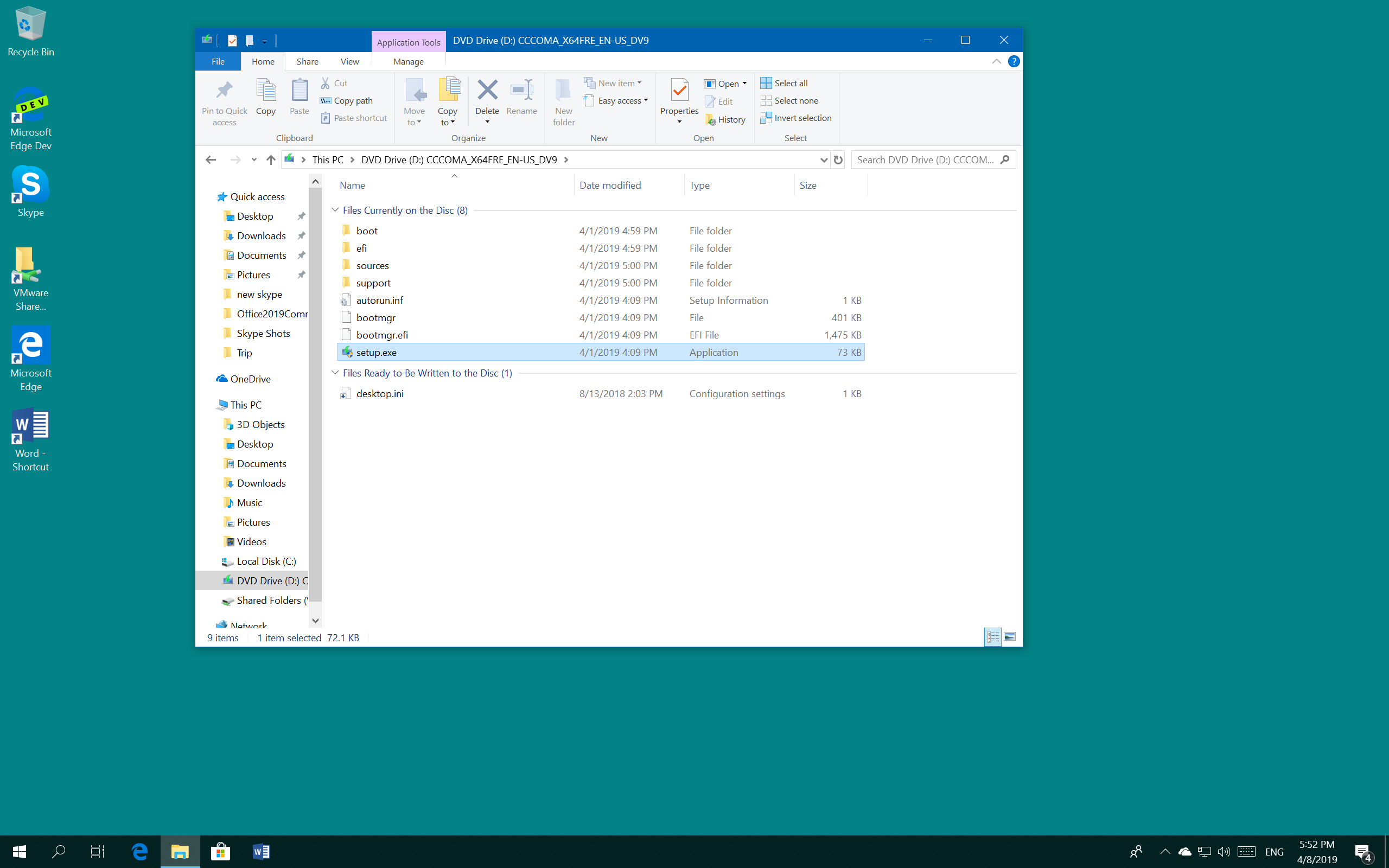Viewport: 1389px width, 868px height.
Task: Select the autorun.inf file
Action: pos(601,300)
